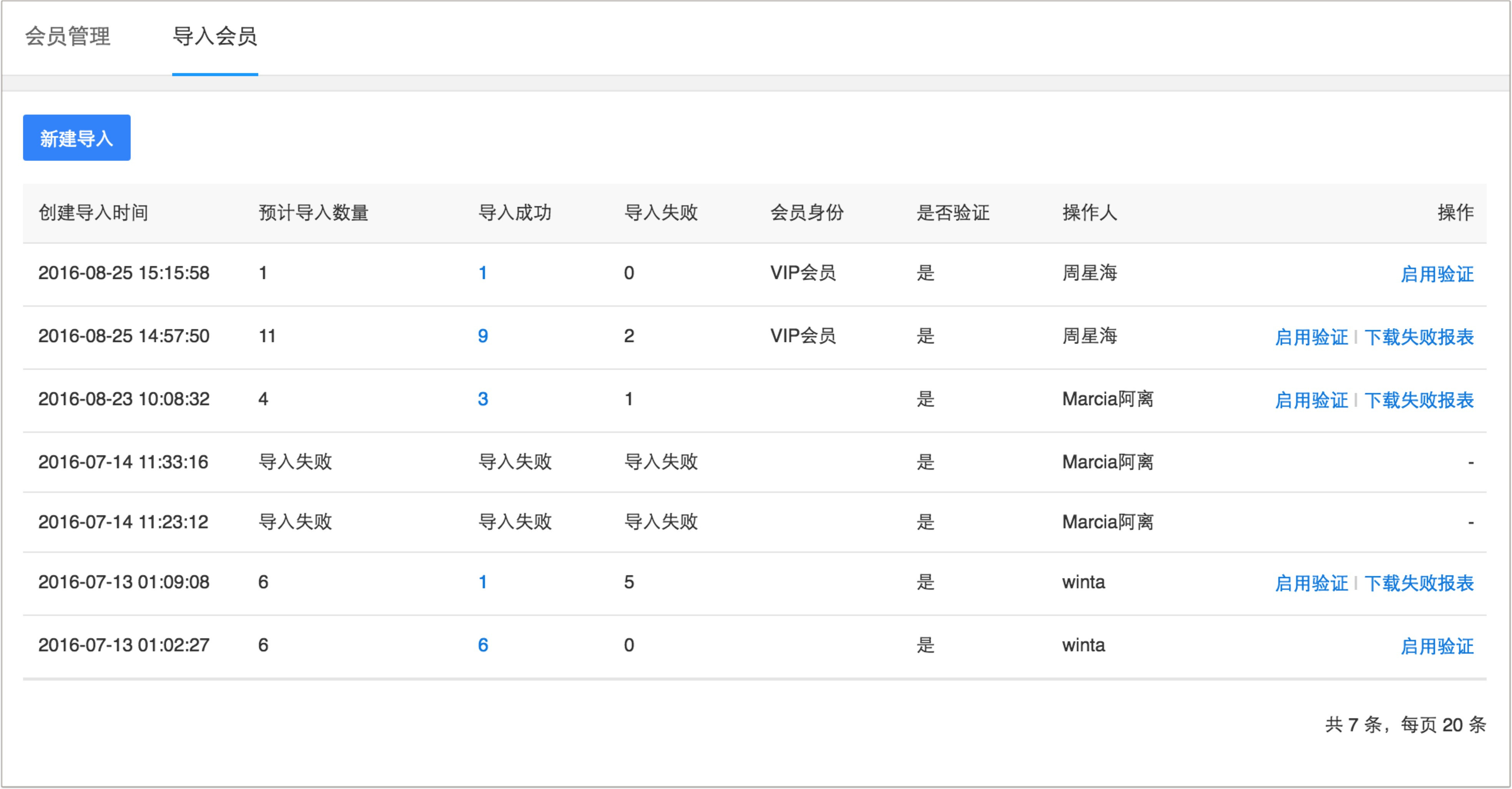Image resolution: width=1512 pixels, height=789 pixels.
Task: Download 下载失败报表 for the 2016-08-23 import
Action: point(1419,400)
